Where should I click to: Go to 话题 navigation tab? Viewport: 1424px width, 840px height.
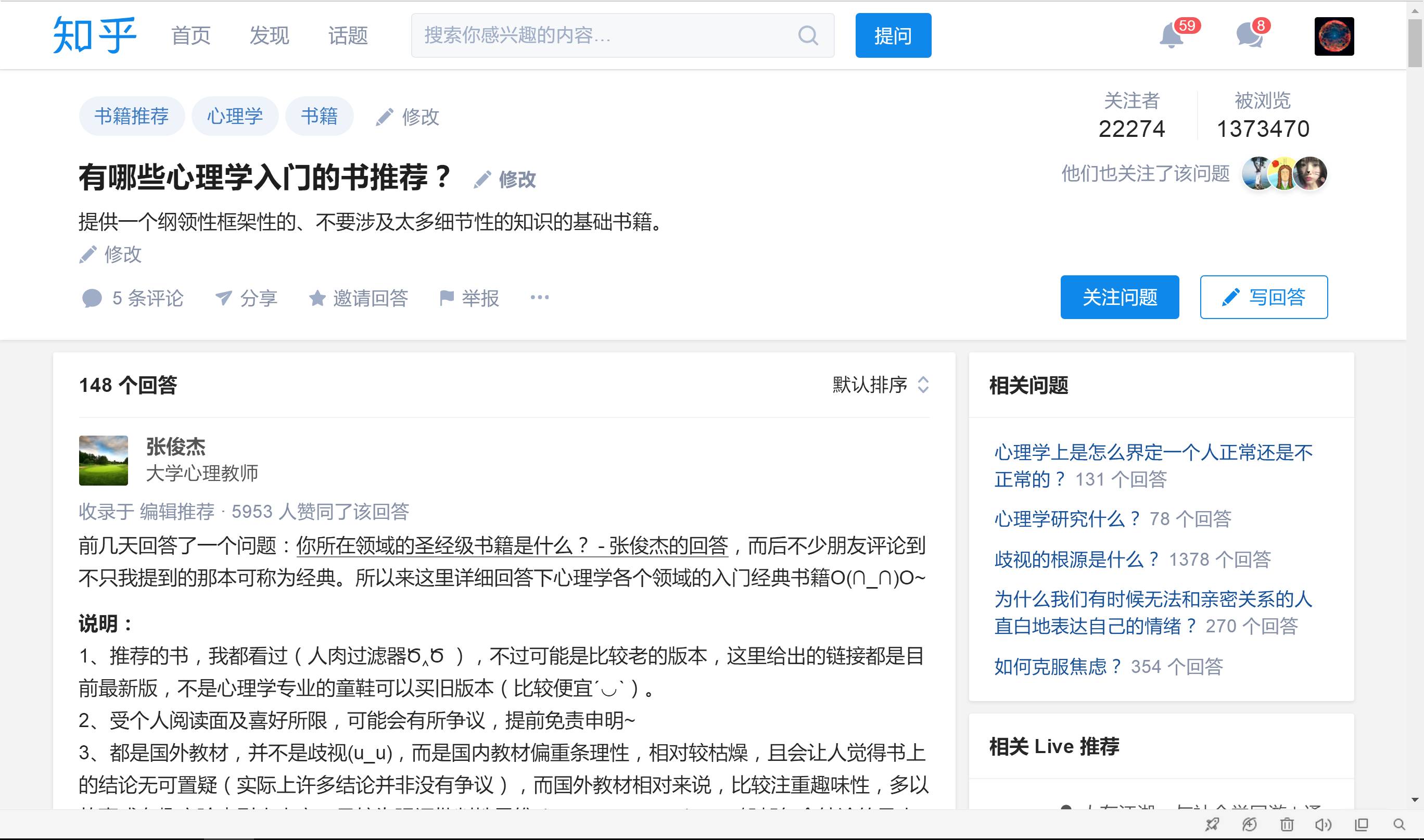(348, 36)
